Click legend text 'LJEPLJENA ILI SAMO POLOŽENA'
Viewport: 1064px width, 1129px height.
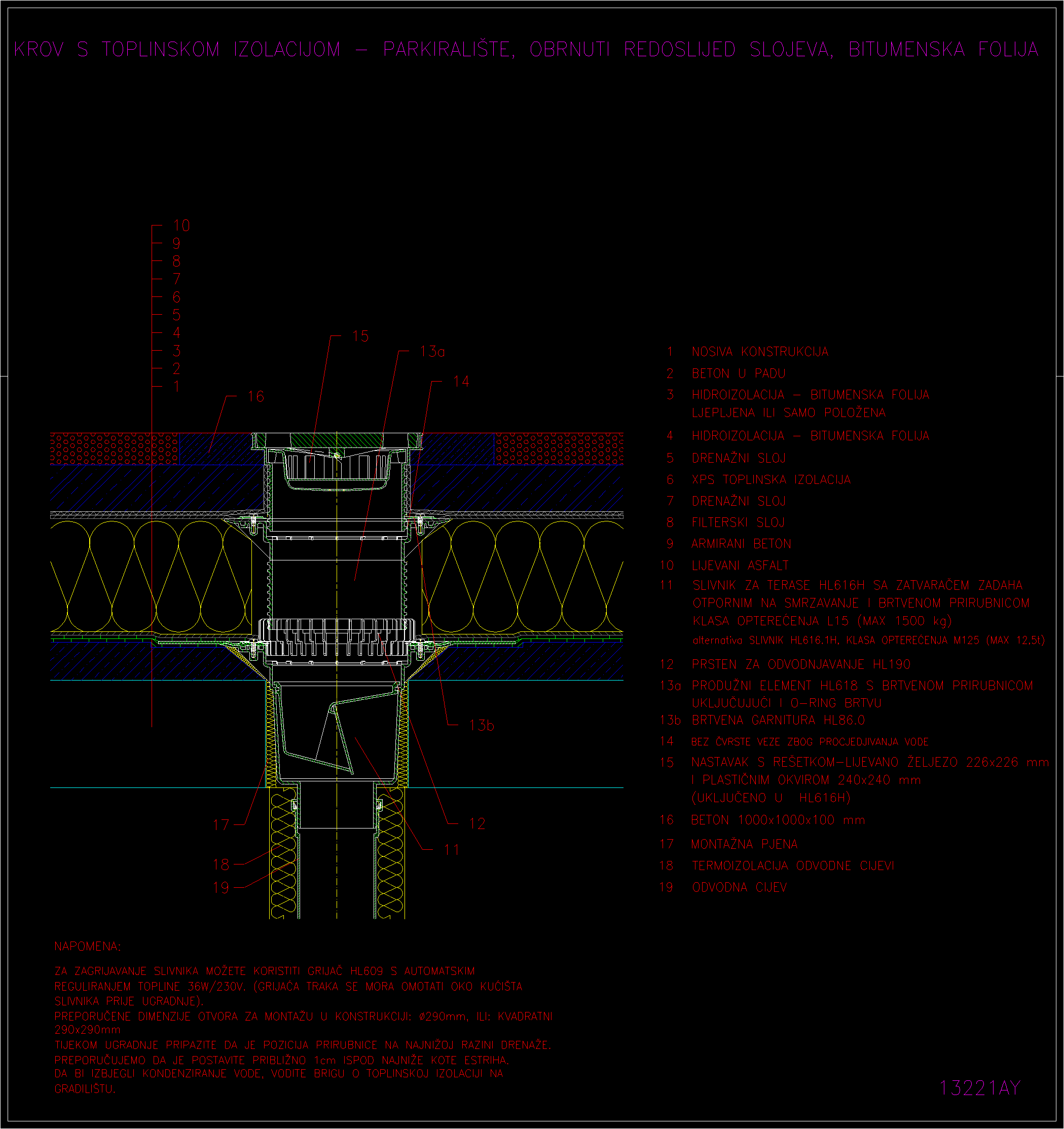tap(788, 413)
